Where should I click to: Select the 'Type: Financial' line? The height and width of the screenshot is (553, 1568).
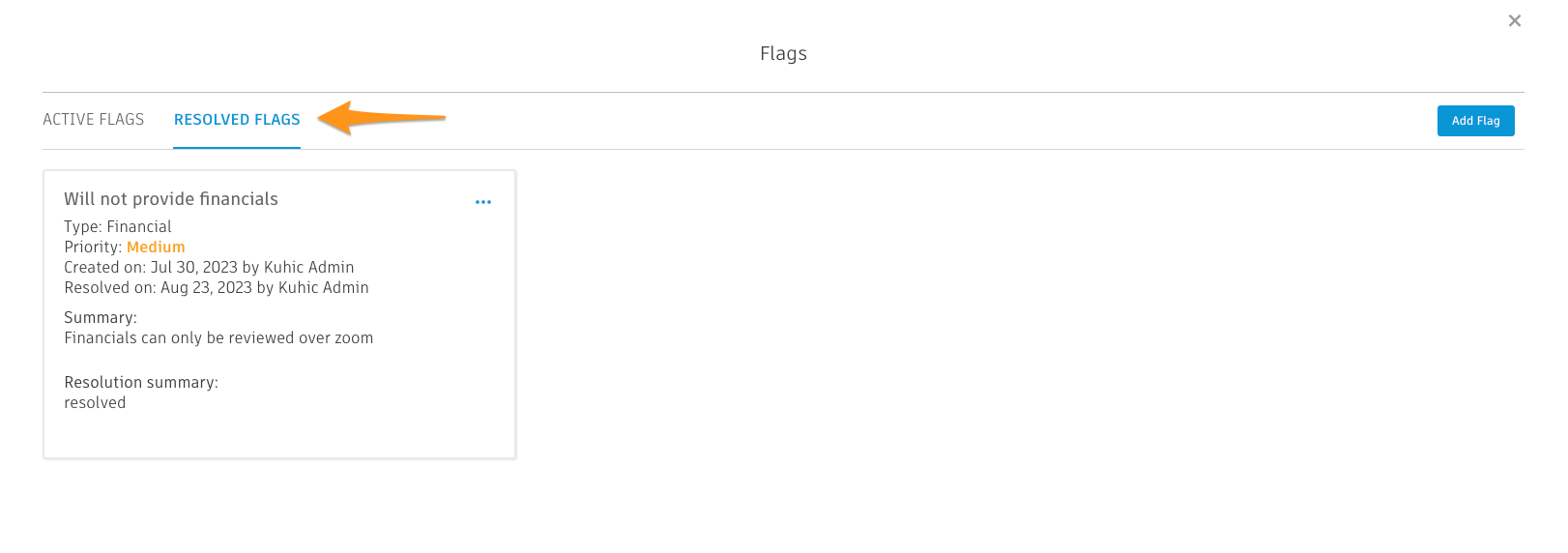tap(118, 227)
